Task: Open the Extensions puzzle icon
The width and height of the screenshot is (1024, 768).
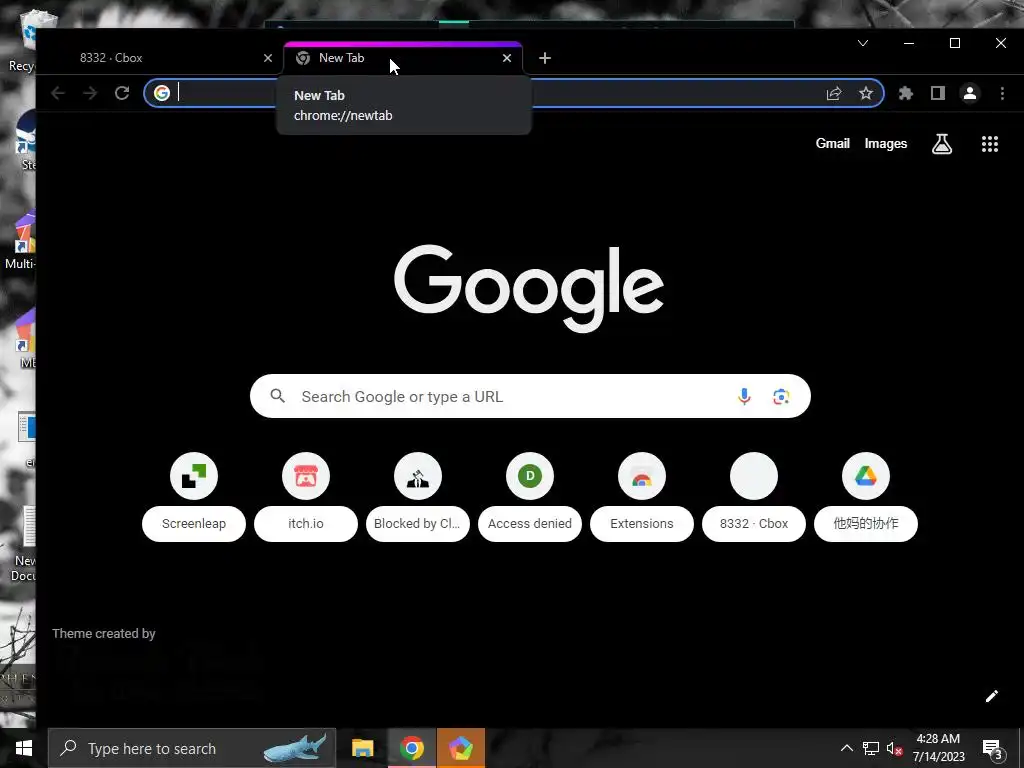Action: [x=906, y=93]
